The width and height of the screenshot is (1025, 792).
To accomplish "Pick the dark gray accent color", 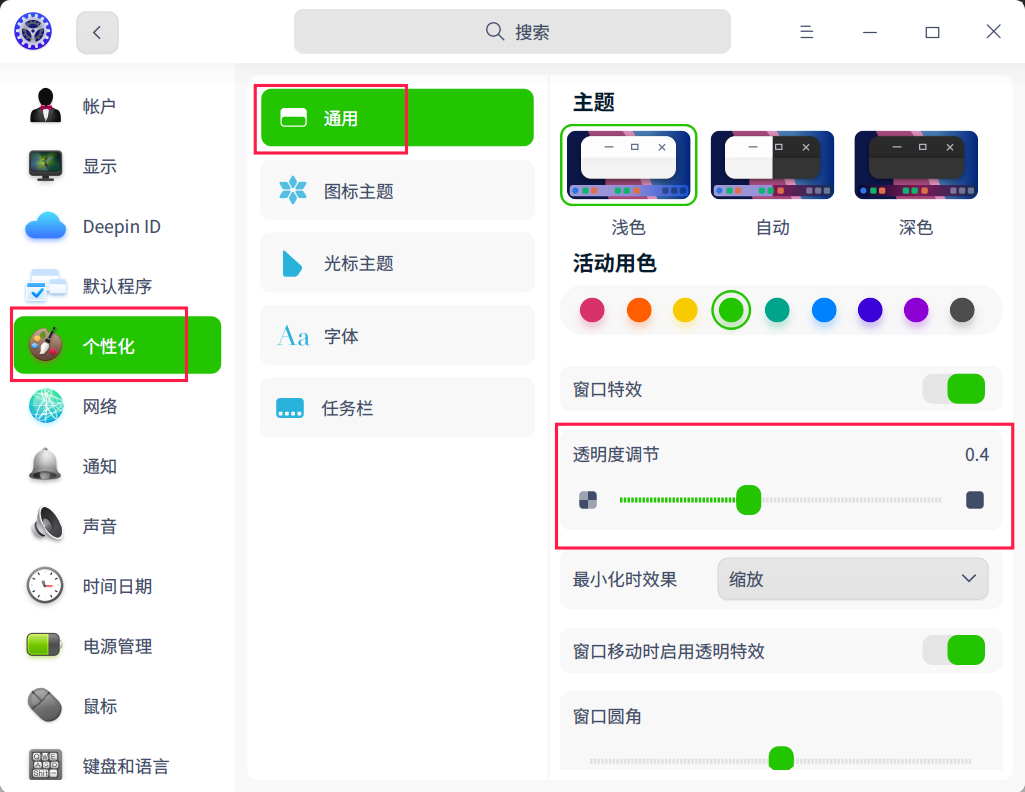I will (962, 310).
